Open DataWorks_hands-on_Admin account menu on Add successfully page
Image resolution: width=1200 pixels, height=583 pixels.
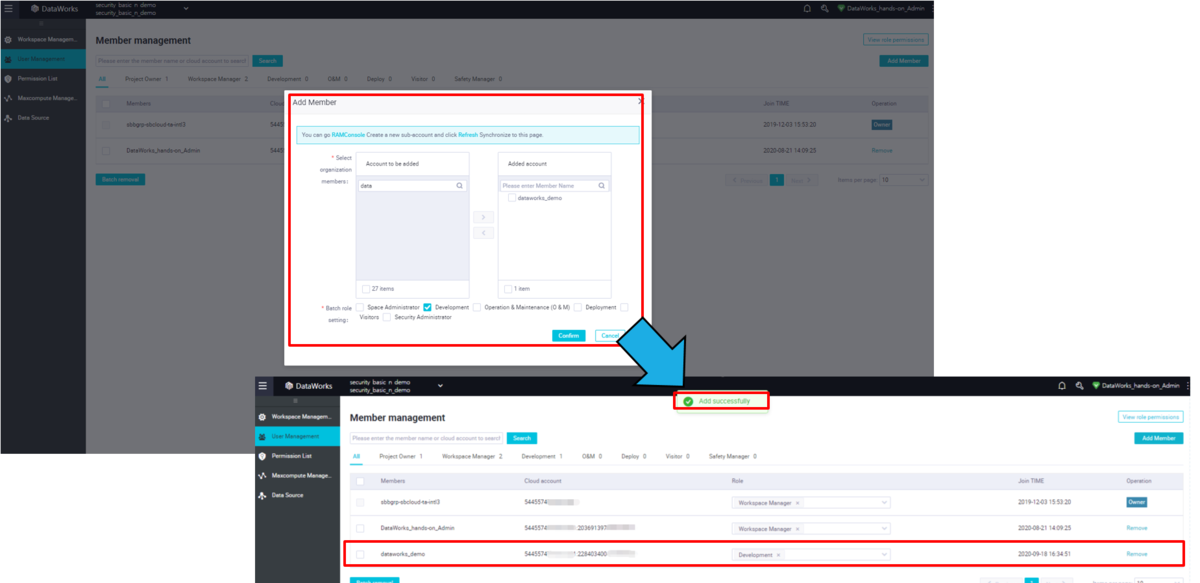click(x=1136, y=385)
